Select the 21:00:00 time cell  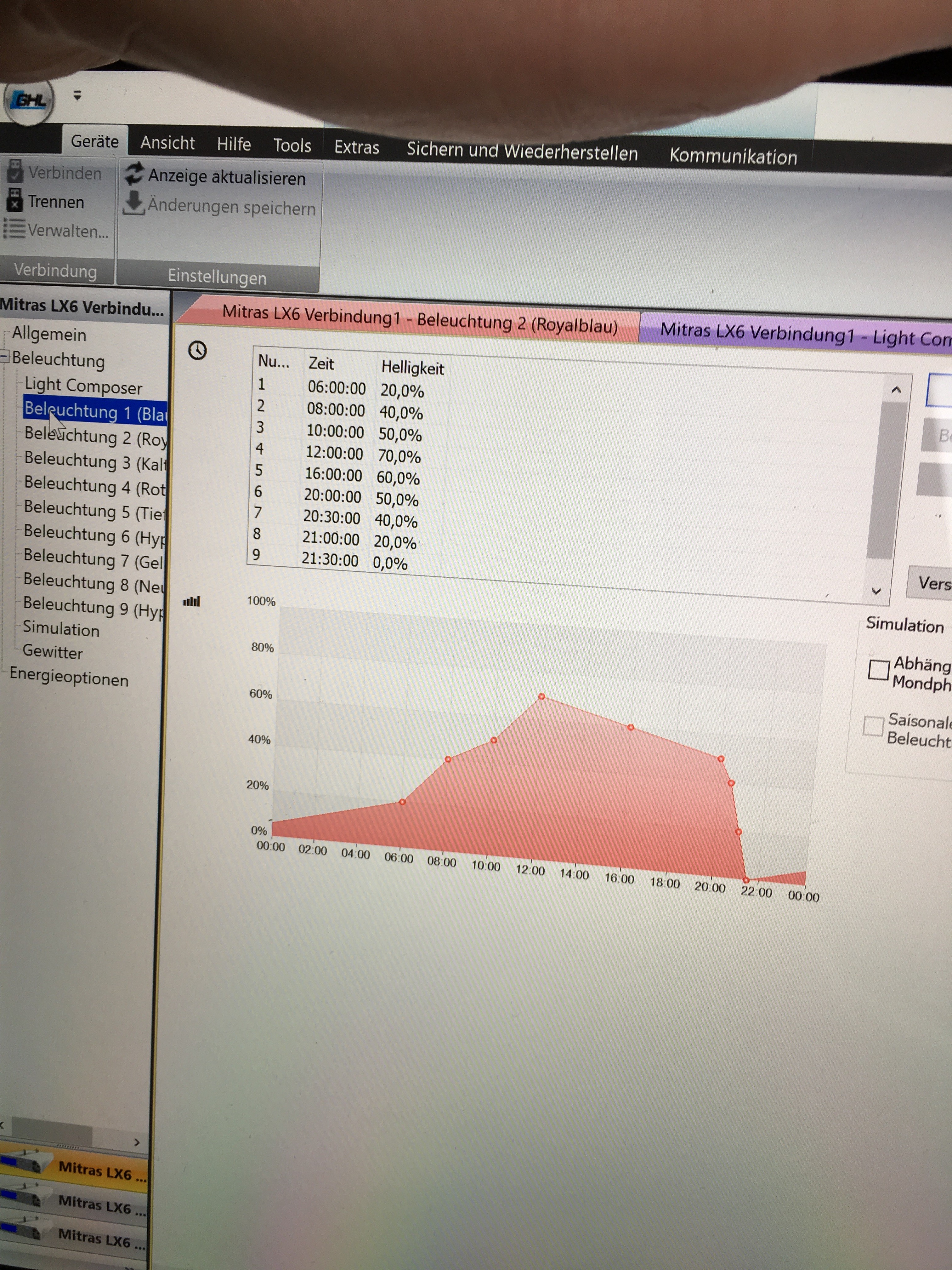[x=331, y=539]
